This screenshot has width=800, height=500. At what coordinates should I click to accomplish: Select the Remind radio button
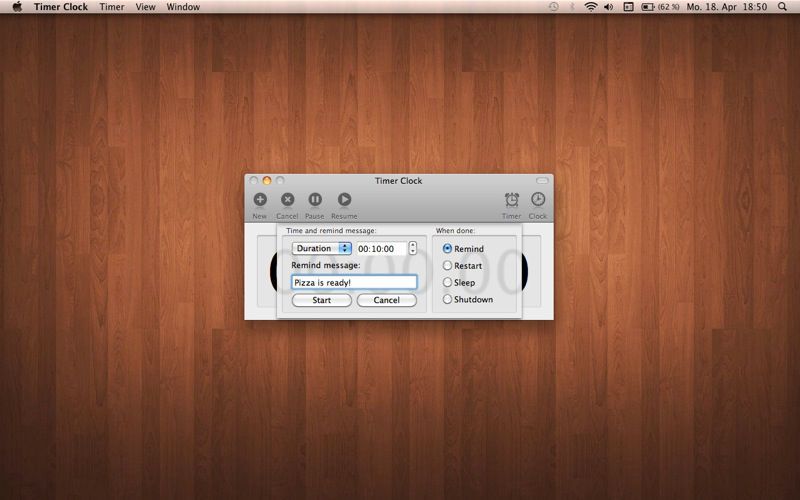[x=447, y=248]
